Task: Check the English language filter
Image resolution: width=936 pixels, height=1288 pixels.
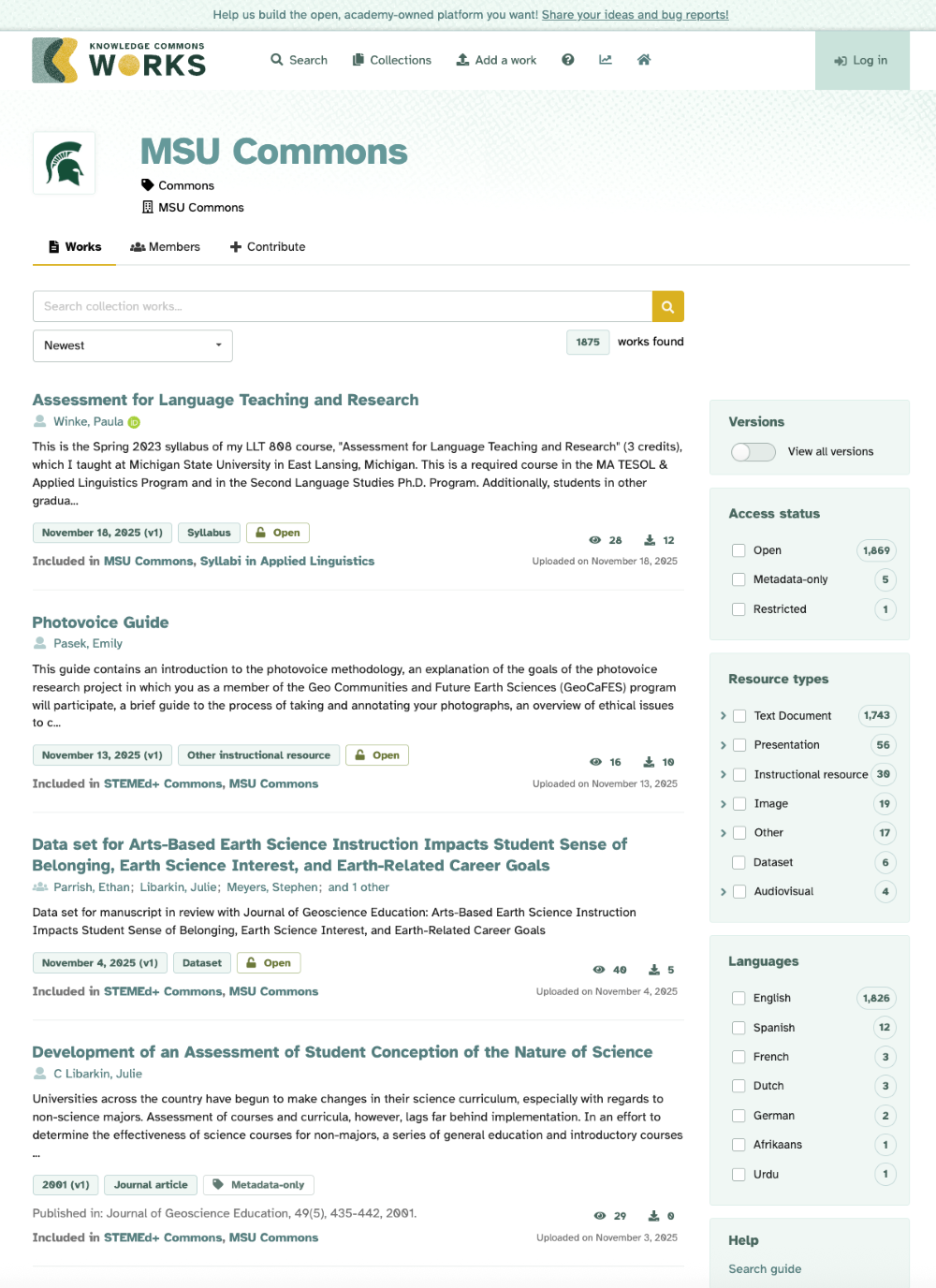Action: [739, 998]
